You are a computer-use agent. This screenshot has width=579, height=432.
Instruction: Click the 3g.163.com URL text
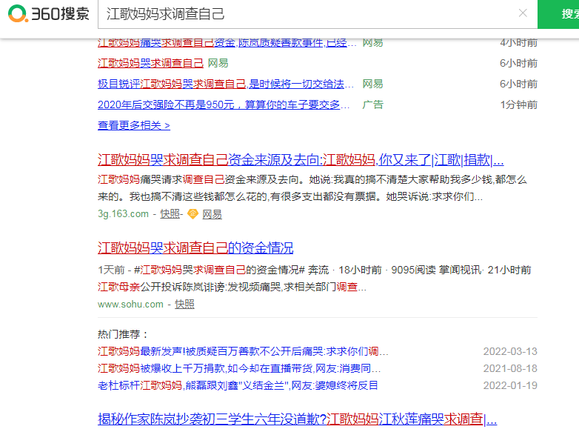tap(123, 214)
